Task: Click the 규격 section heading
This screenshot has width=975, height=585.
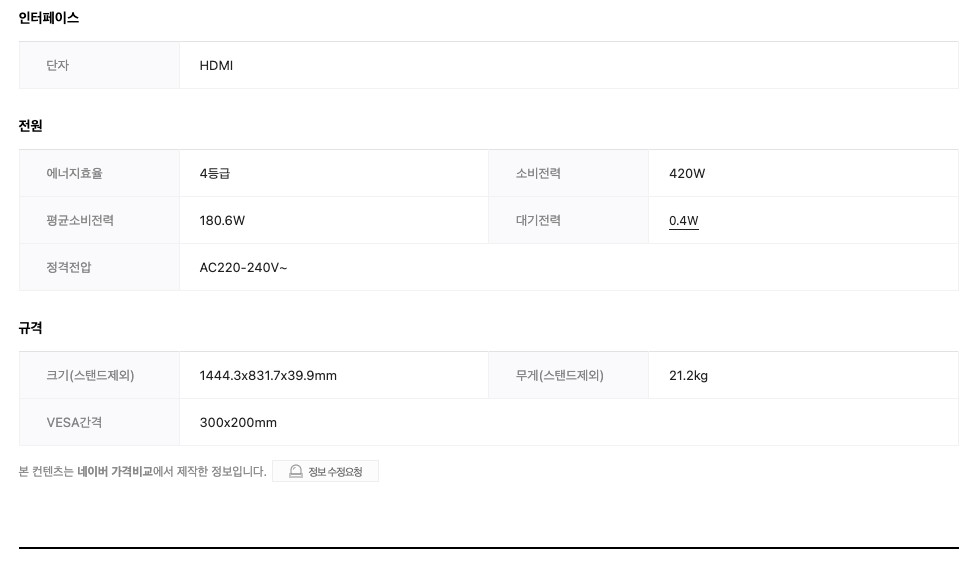Action: point(30,328)
